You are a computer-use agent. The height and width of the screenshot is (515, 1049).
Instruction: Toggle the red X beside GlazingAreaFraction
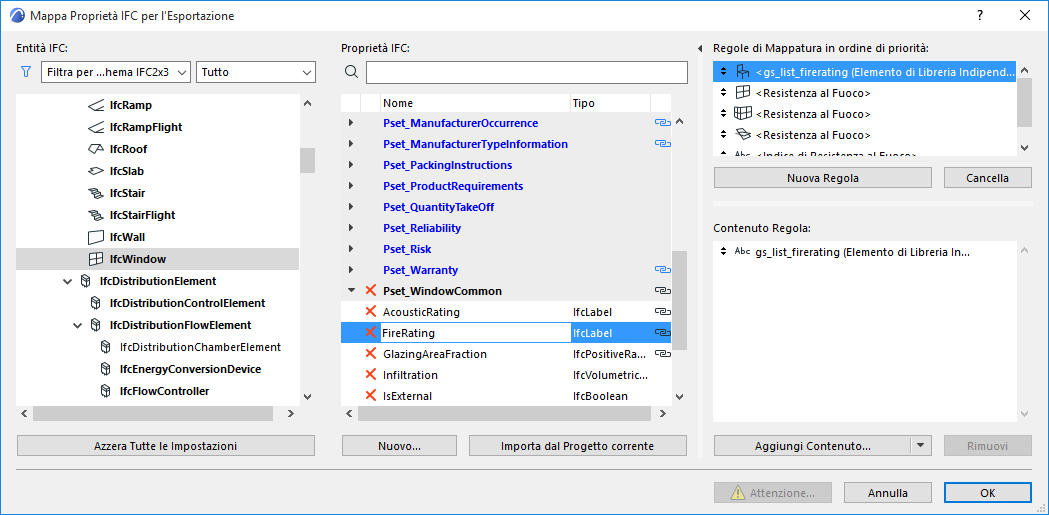[371, 354]
